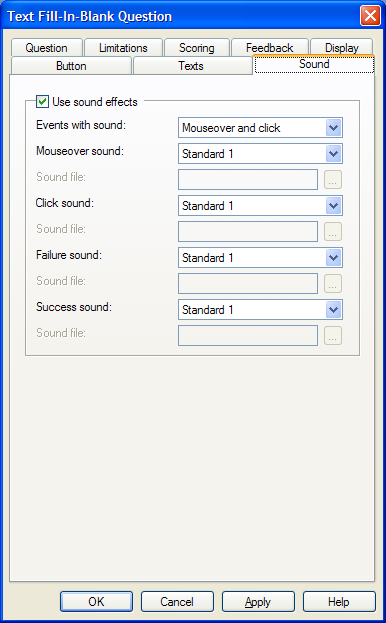Go to the Scoring tab
This screenshot has width=386, height=623.
tap(197, 48)
